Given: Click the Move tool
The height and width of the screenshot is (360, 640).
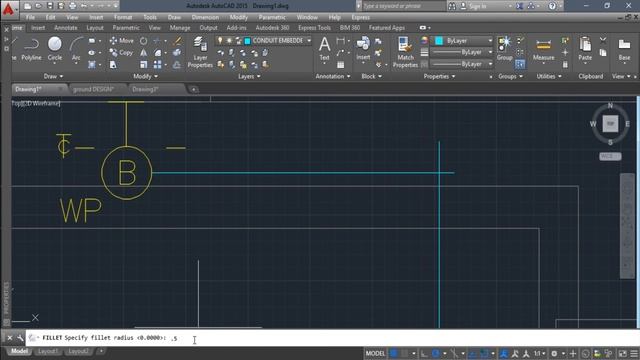Looking at the screenshot, I should click(x=122, y=41).
